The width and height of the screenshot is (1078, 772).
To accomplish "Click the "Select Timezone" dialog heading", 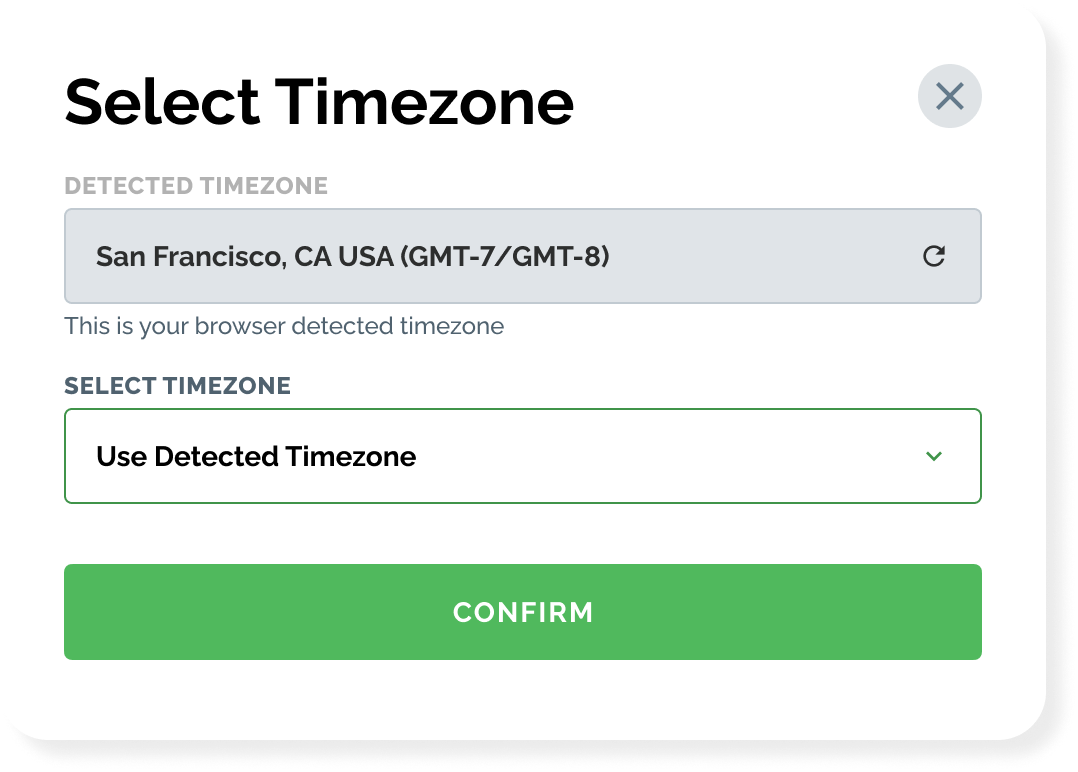I will click(319, 101).
